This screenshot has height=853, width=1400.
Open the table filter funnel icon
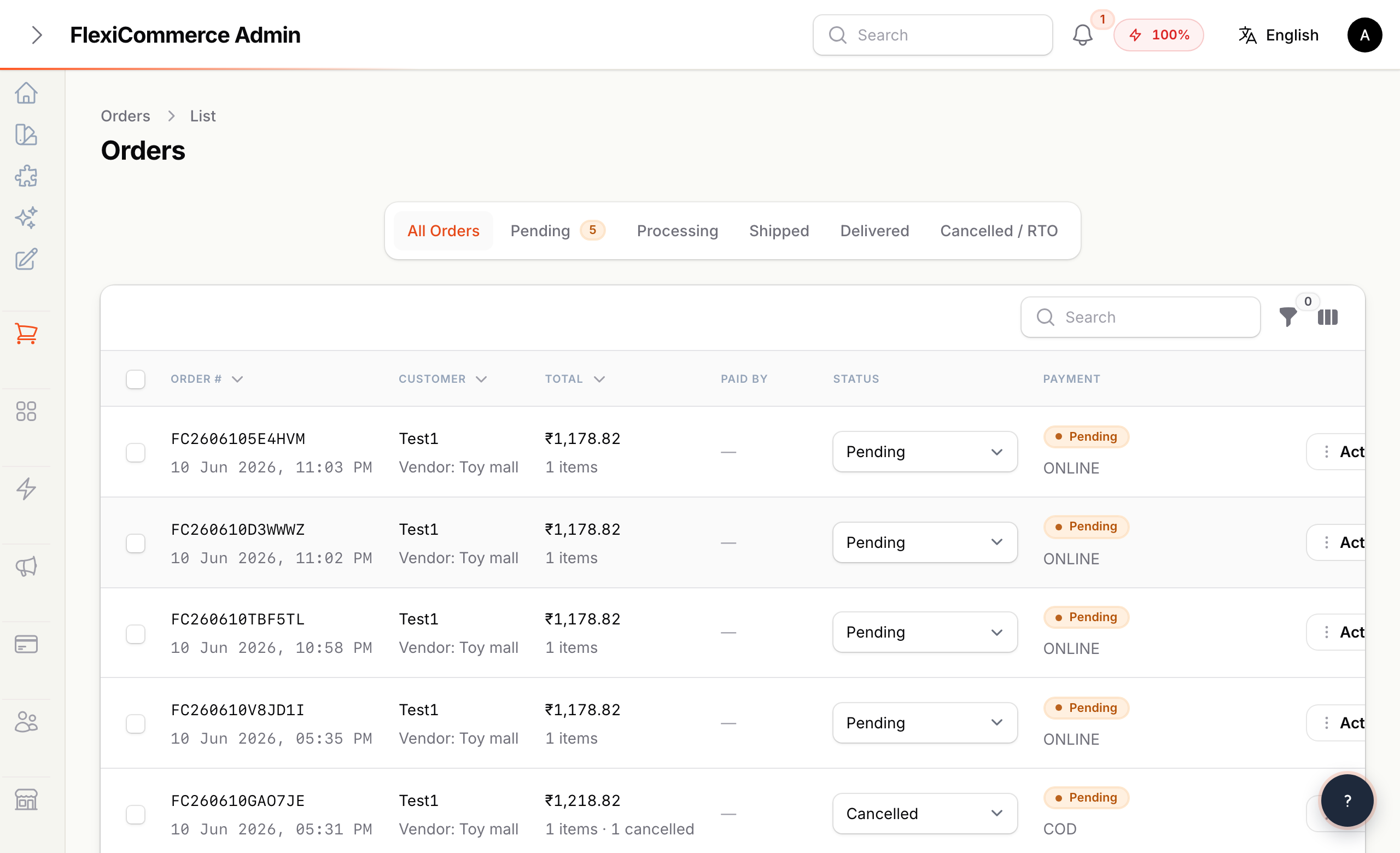tap(1288, 317)
